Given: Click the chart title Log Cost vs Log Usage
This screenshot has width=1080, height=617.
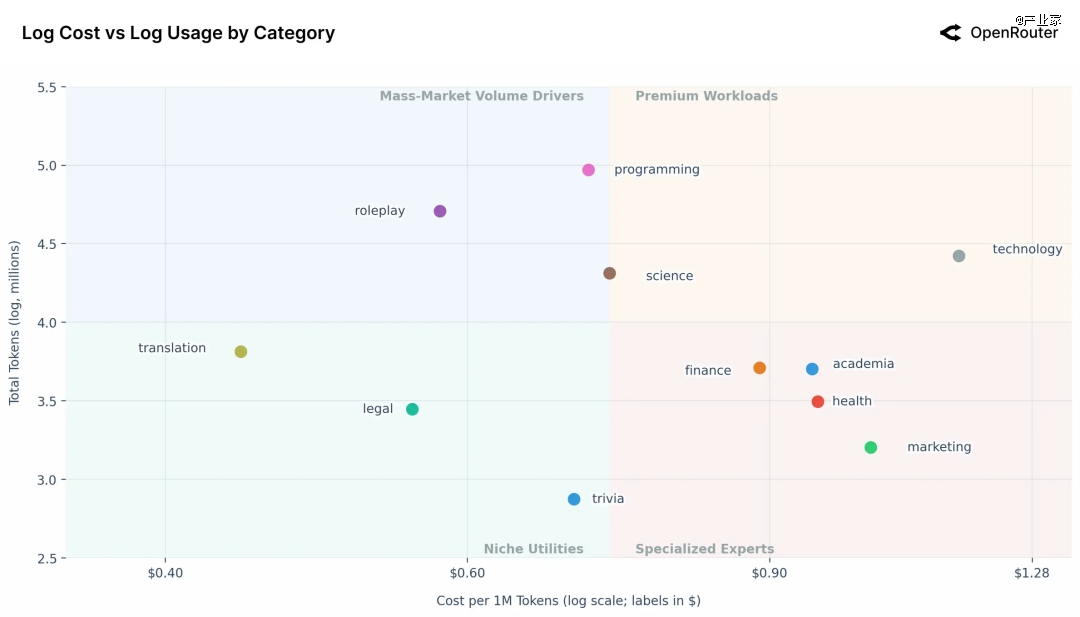Looking at the screenshot, I should [178, 33].
